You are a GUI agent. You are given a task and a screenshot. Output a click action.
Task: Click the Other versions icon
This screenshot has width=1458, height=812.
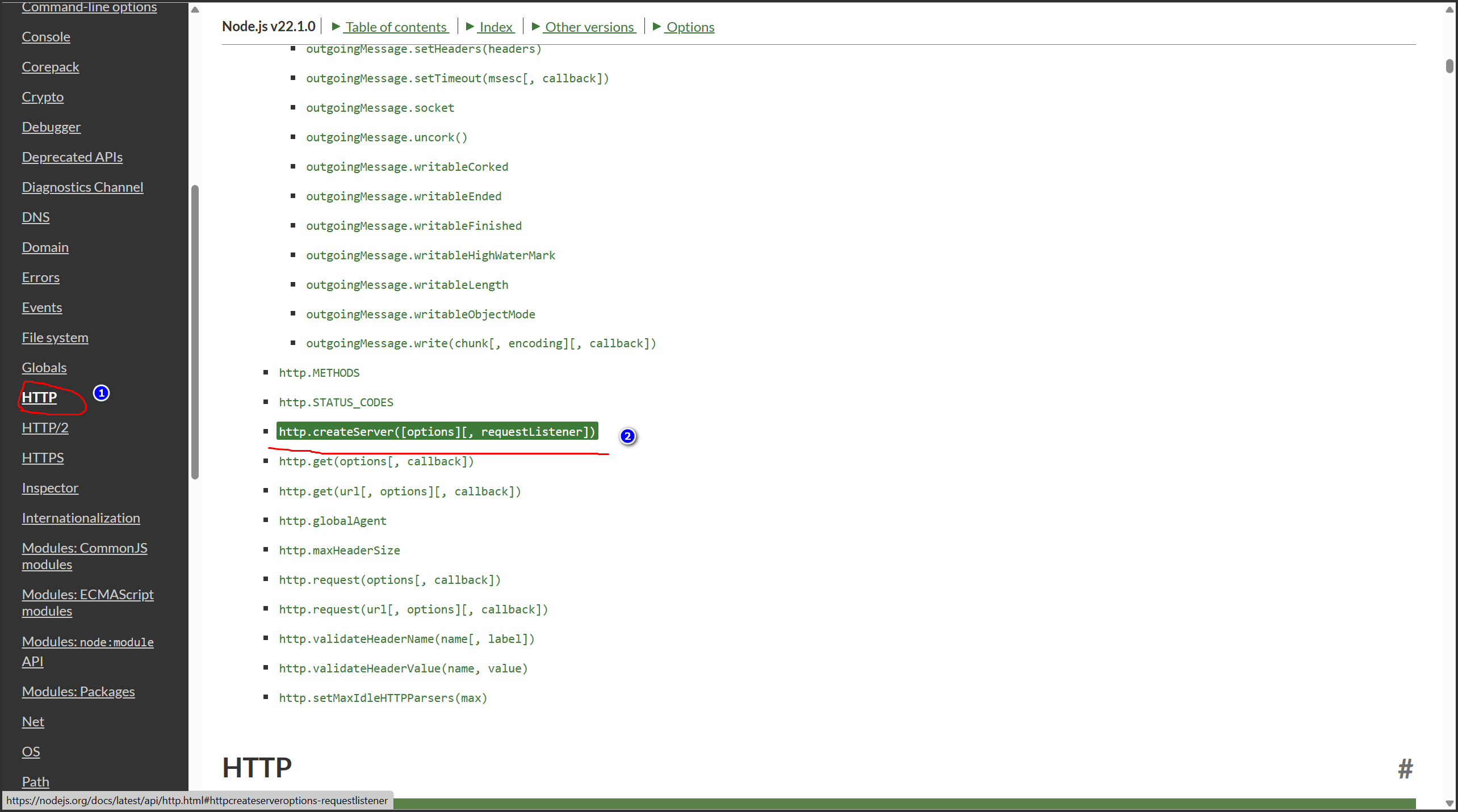tap(536, 26)
